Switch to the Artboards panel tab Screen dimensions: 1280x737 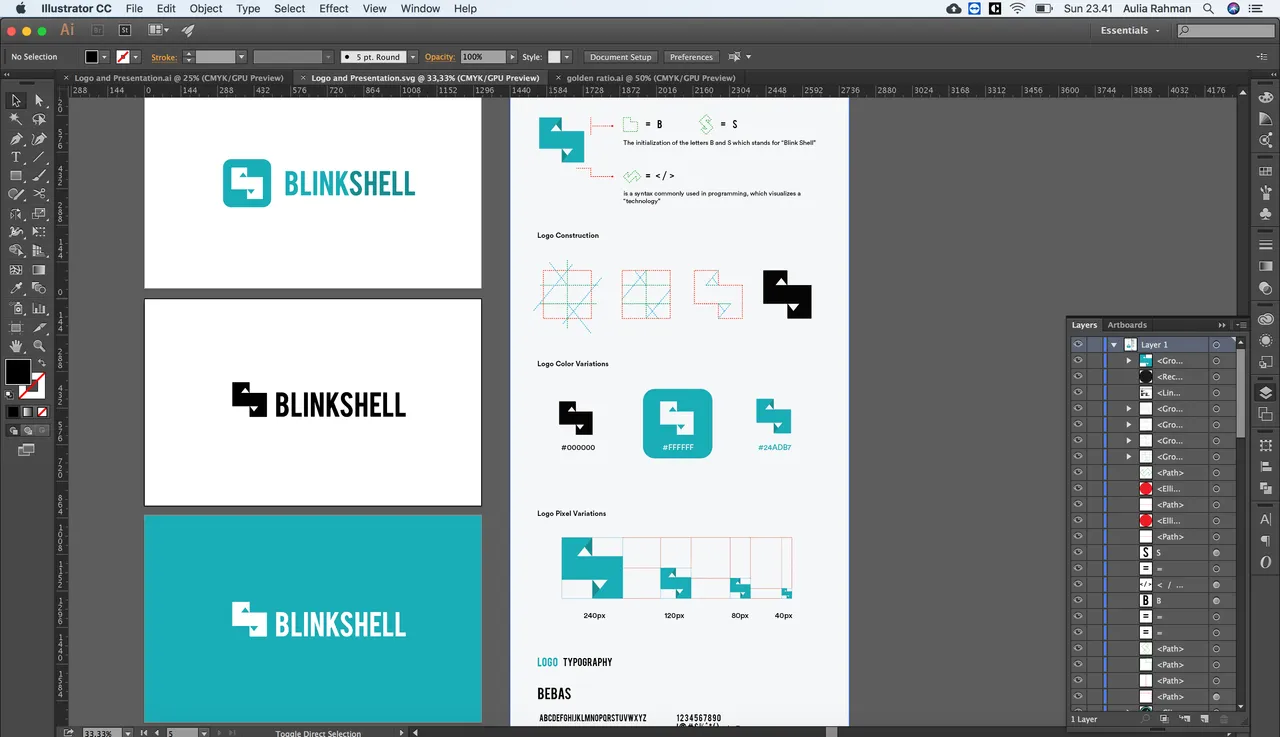1127,325
